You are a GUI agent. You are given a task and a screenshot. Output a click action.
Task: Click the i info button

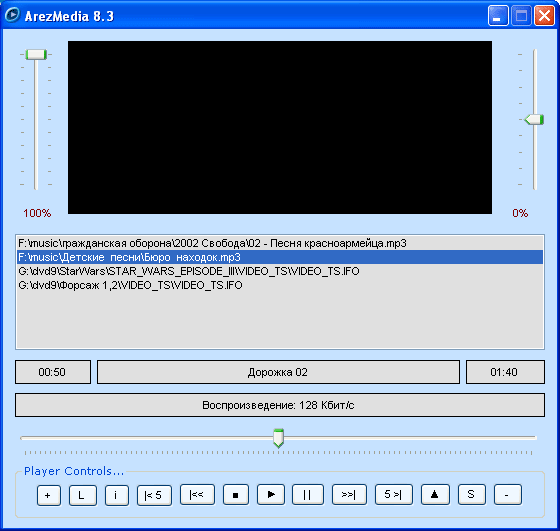point(117,495)
